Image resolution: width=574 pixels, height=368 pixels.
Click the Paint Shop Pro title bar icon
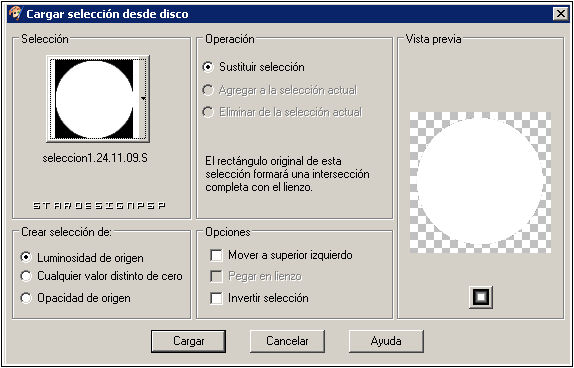point(16,14)
